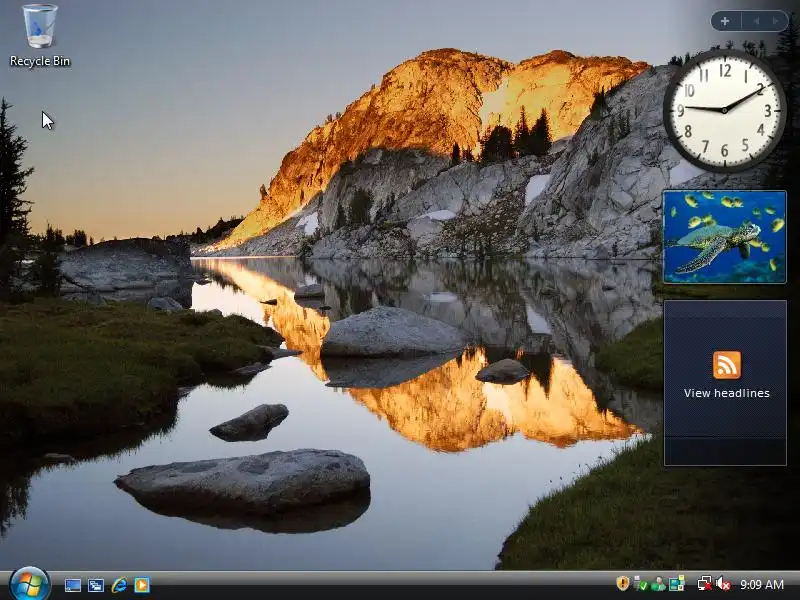Click the sea turtle Slide Show gadget
Image resolution: width=800 pixels, height=600 pixels.
coord(724,237)
